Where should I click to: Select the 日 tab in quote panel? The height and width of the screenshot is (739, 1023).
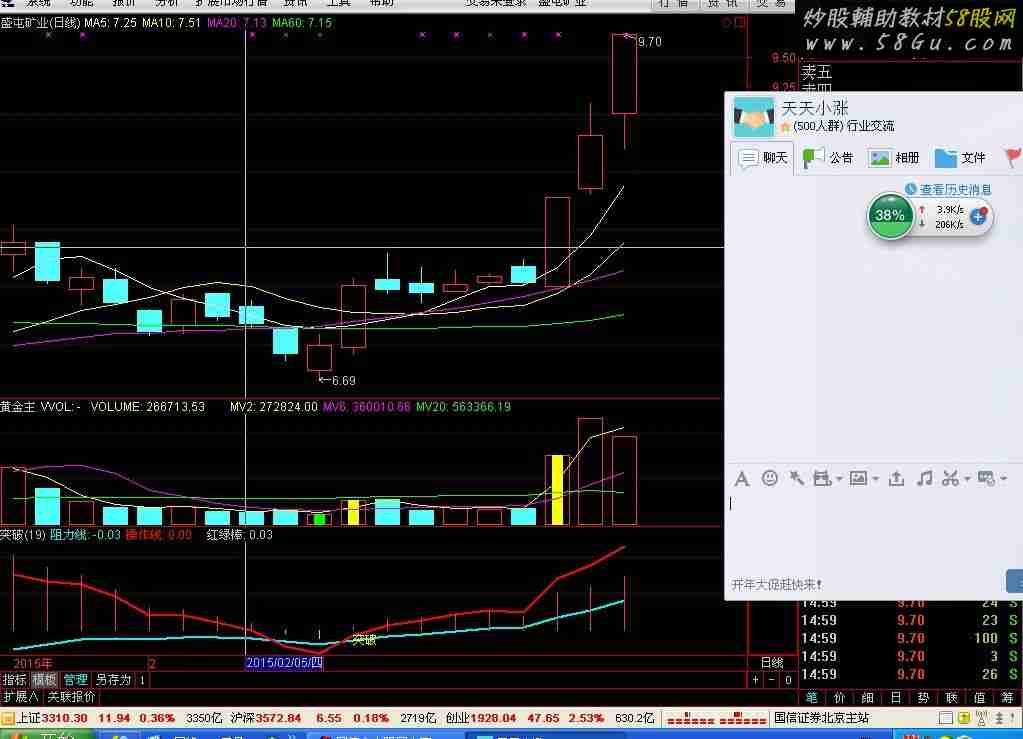coord(896,697)
